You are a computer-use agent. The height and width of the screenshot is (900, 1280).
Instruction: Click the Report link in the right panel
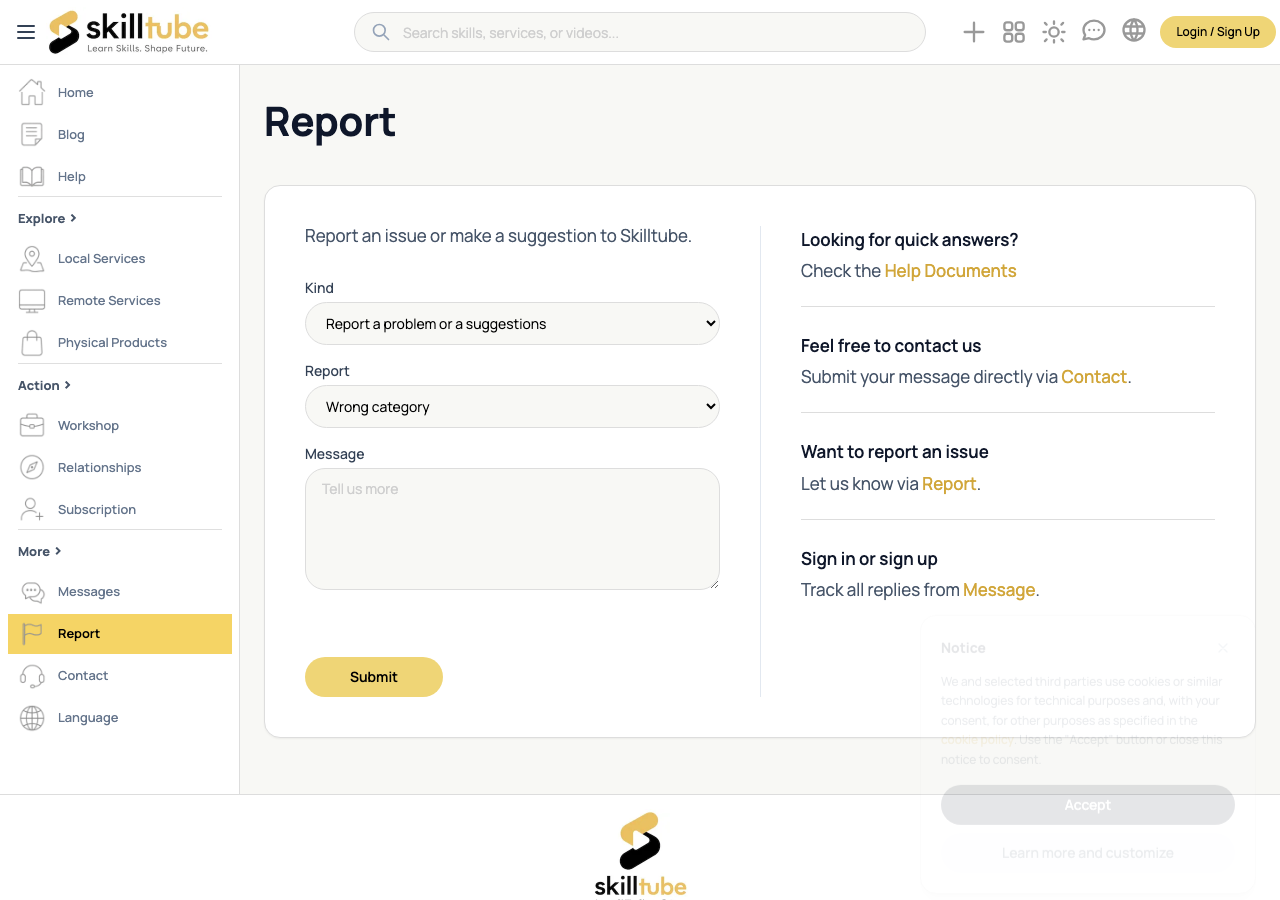[949, 484]
